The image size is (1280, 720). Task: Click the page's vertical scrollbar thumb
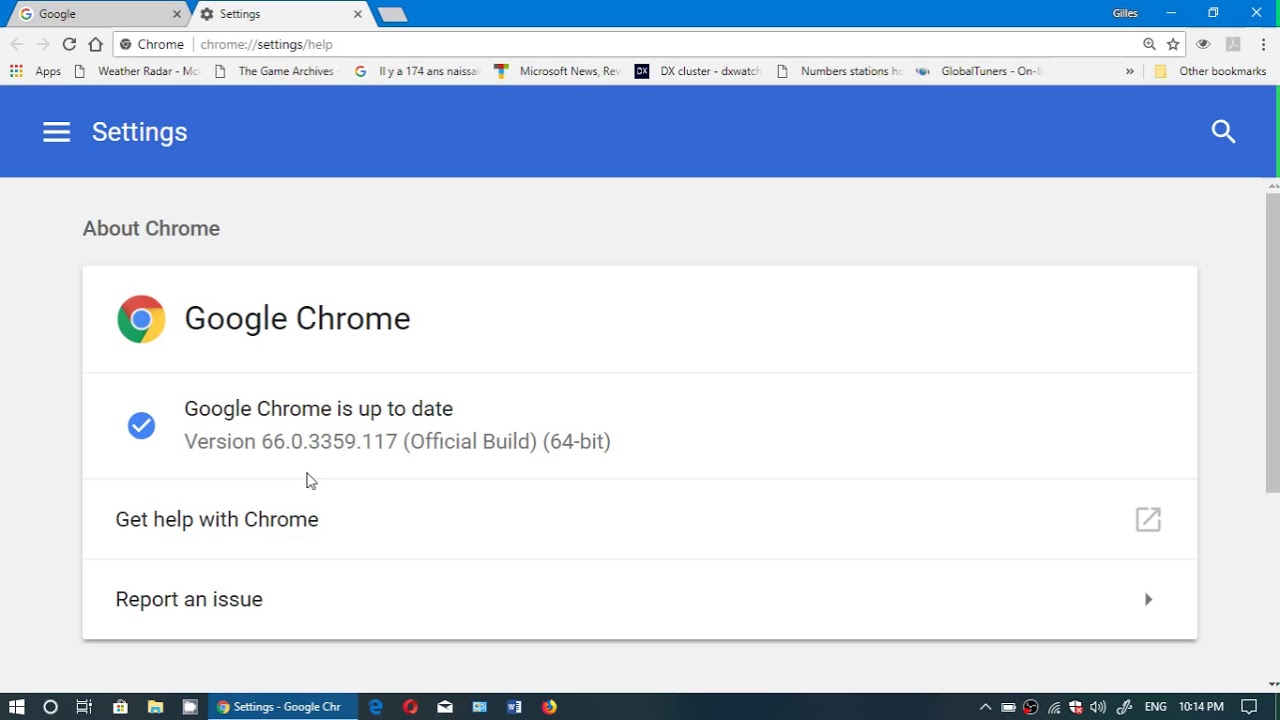(1272, 343)
